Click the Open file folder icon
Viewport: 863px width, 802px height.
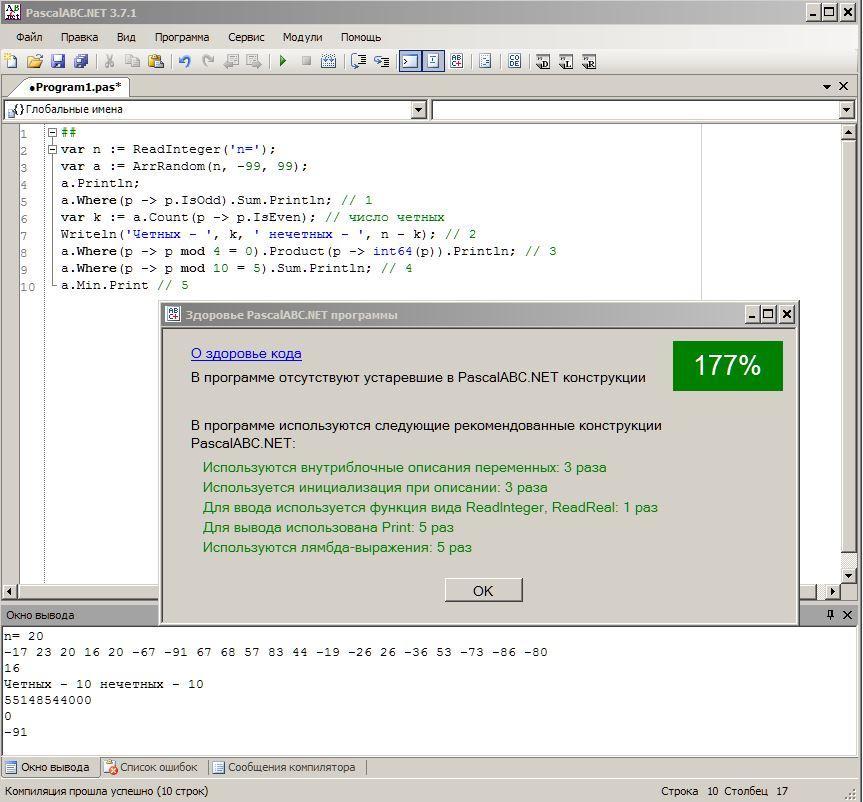[35, 61]
